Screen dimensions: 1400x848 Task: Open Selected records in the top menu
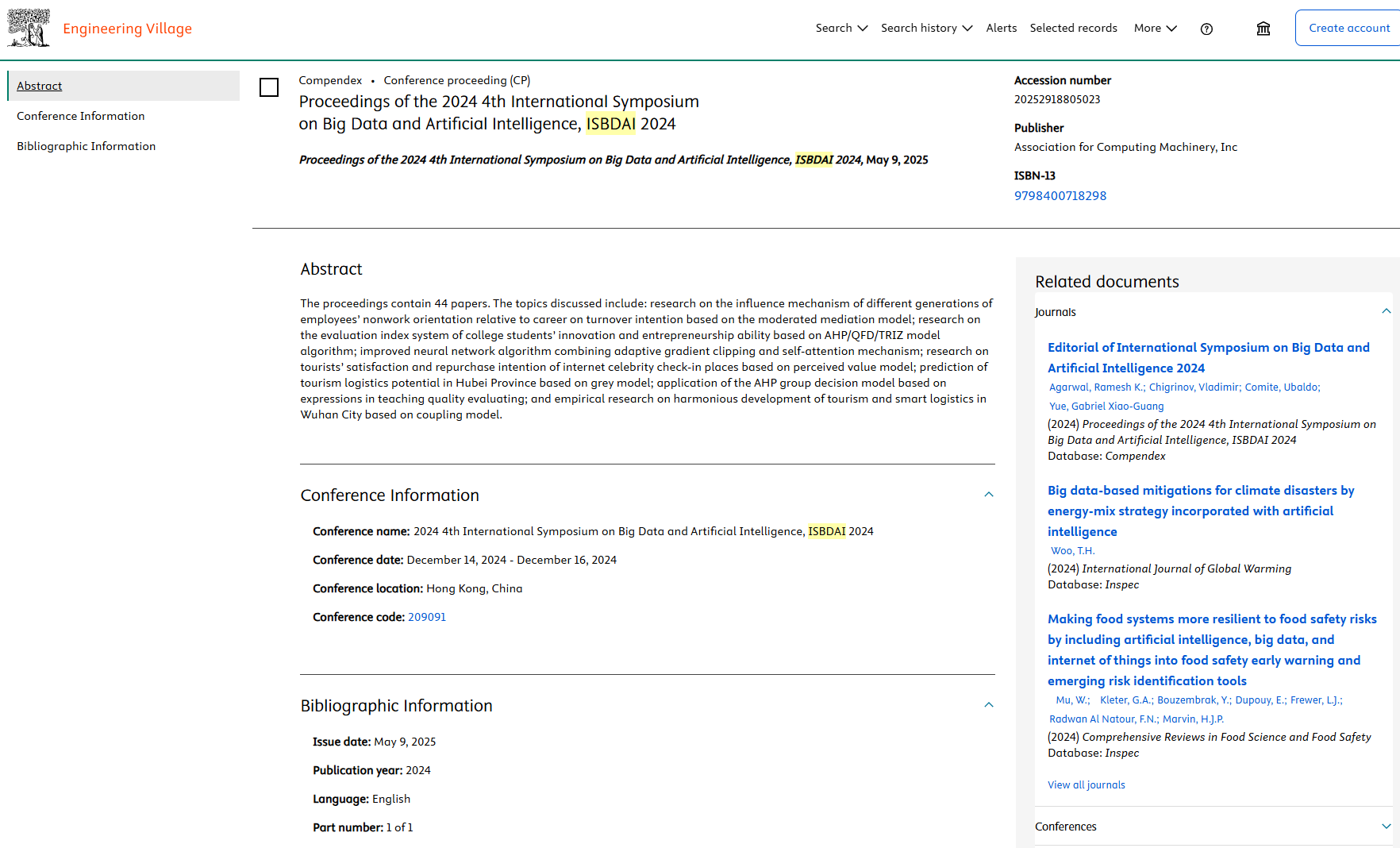click(x=1073, y=28)
